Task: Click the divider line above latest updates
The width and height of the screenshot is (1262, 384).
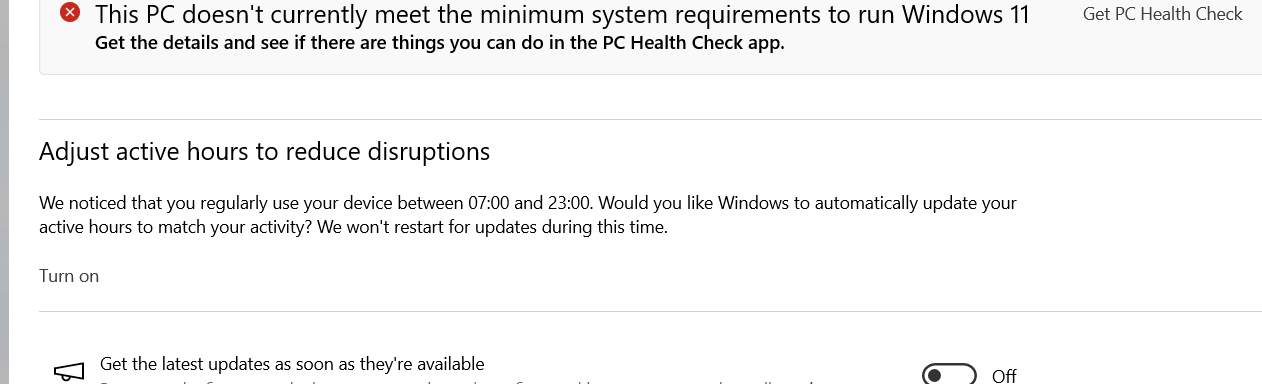Action: pyautogui.click(x=650, y=311)
